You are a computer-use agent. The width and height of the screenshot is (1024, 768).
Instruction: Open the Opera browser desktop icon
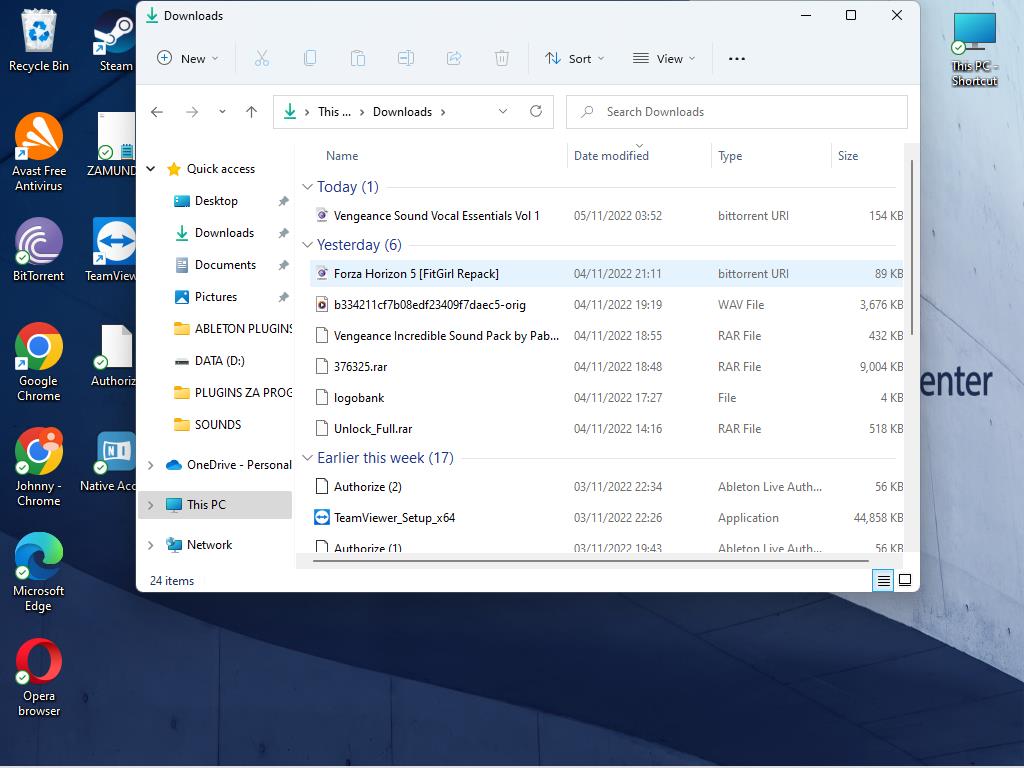click(39, 677)
